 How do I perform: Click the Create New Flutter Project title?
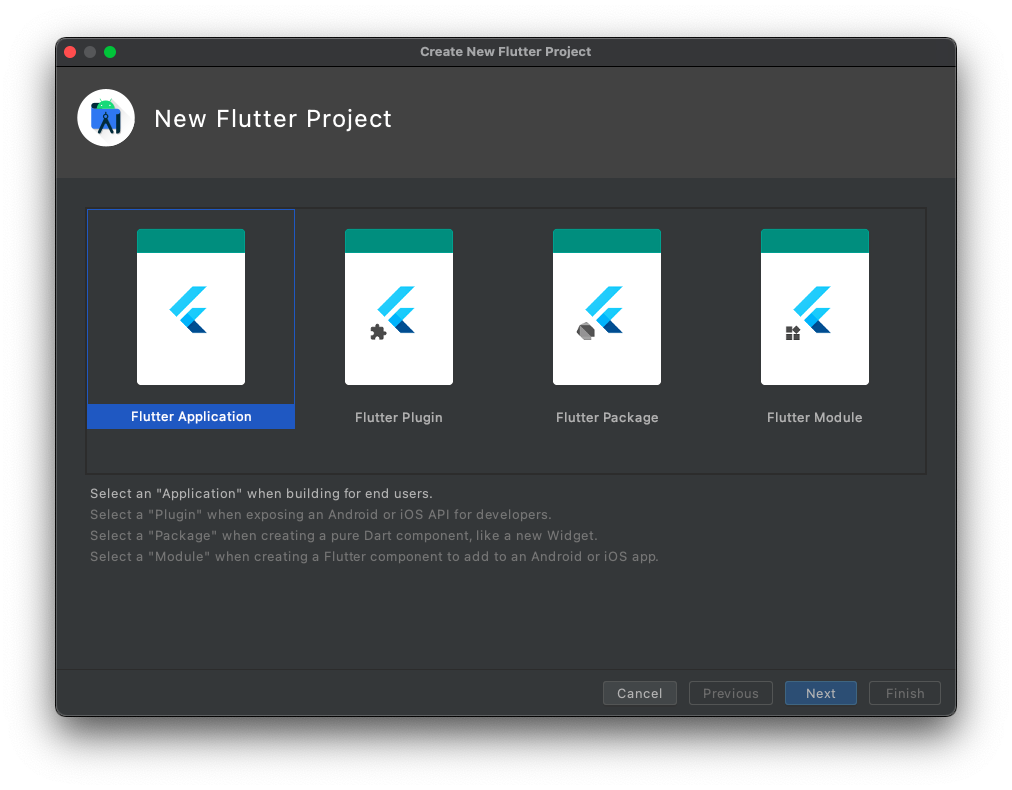tap(505, 52)
